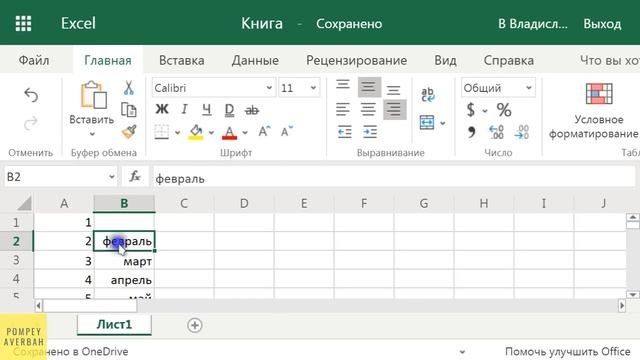Image resolution: width=640 pixels, height=360 pixels.
Task: Switch to the Данные tab
Action: (255, 60)
